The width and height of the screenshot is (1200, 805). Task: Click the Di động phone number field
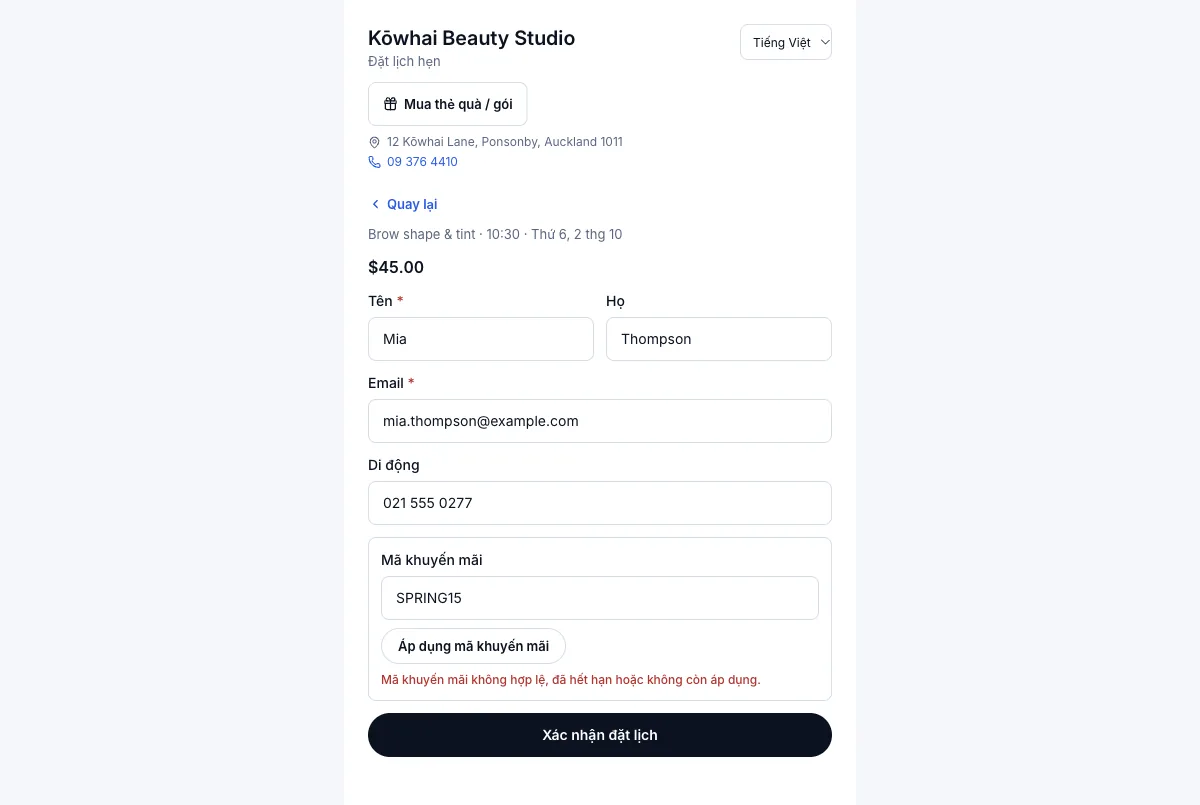point(600,503)
